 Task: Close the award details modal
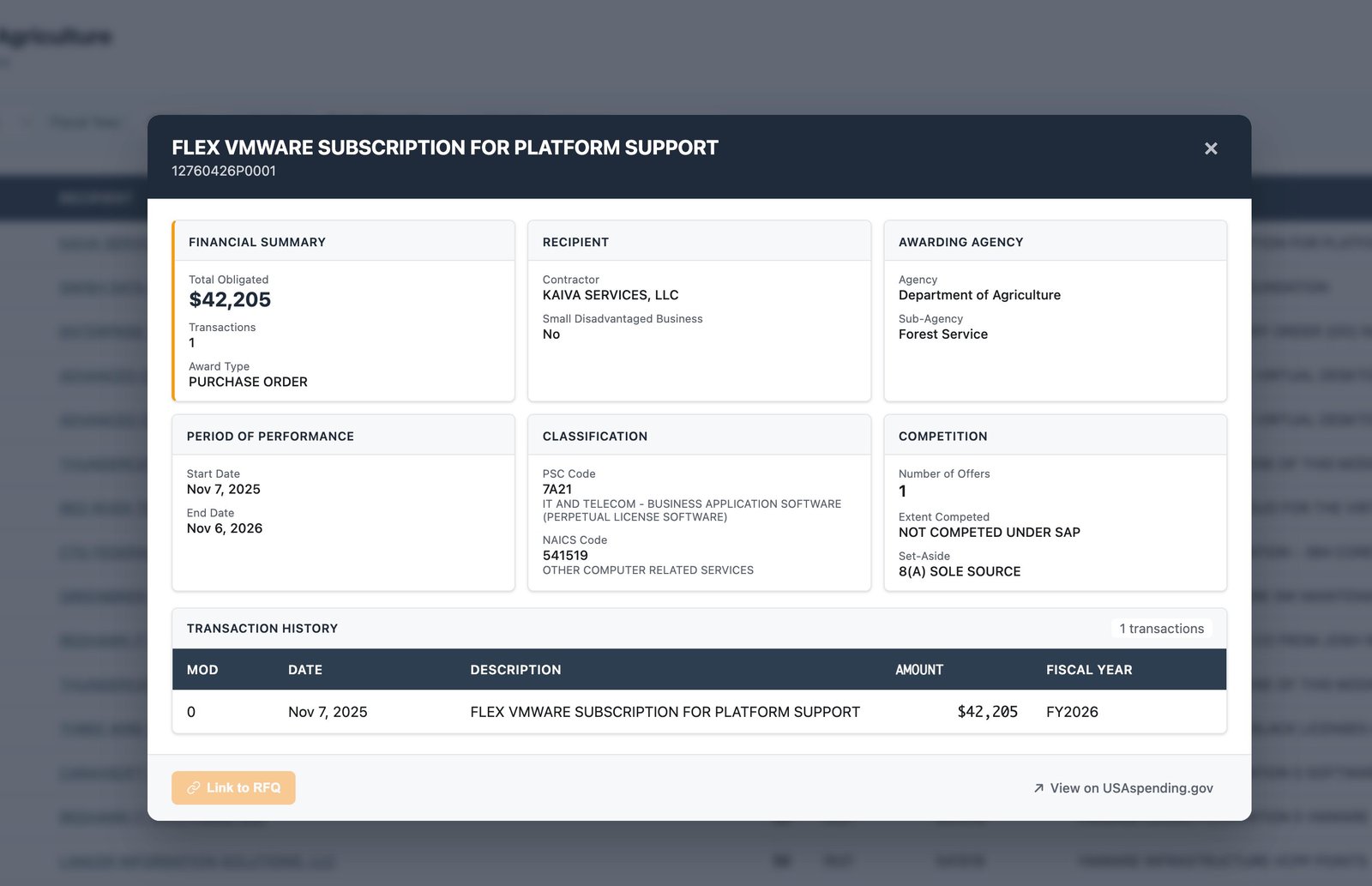coord(1211,148)
